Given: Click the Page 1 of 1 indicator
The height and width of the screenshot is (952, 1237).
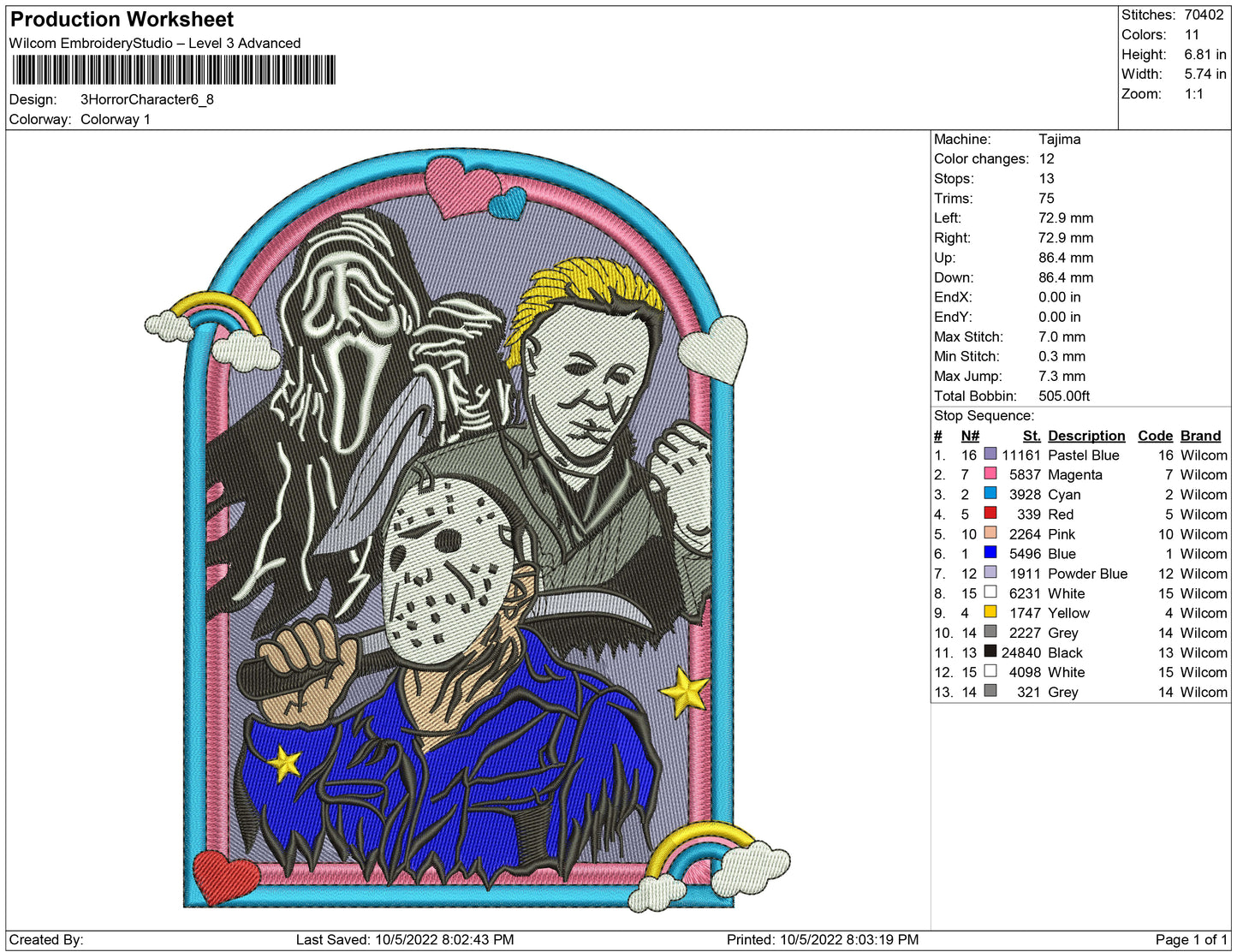Looking at the screenshot, I should pos(1192,940).
